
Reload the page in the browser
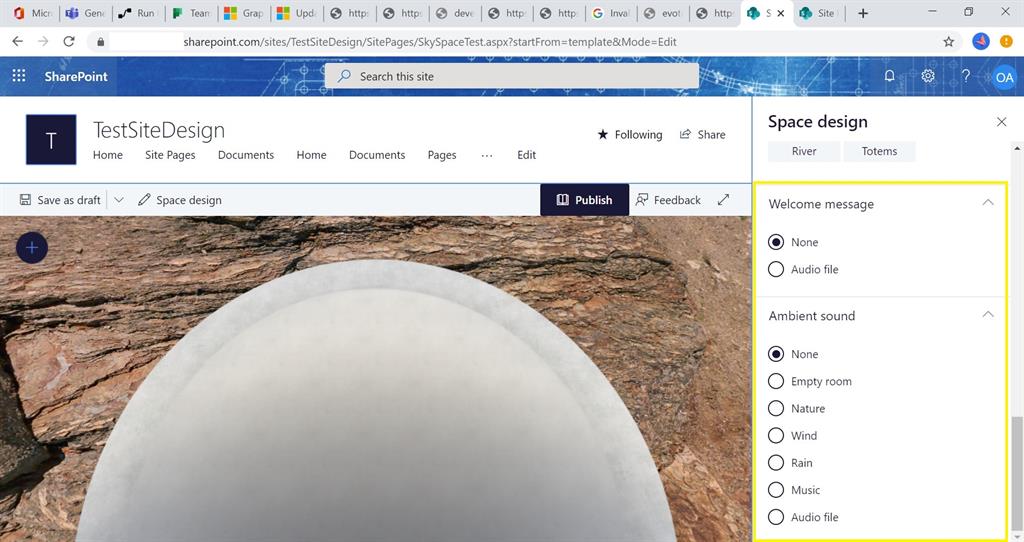pyautogui.click(x=69, y=42)
